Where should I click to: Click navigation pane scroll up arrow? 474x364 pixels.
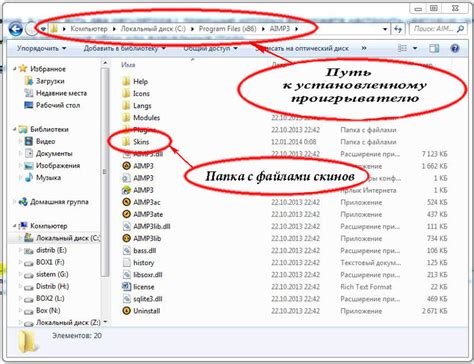click(x=105, y=63)
